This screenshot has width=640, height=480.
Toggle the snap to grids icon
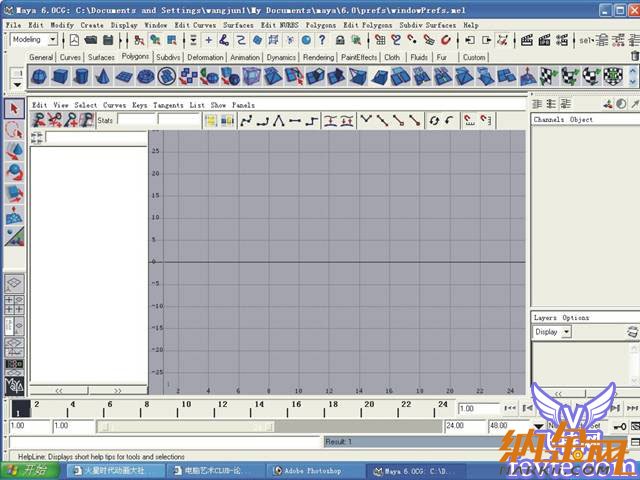click(x=380, y=40)
